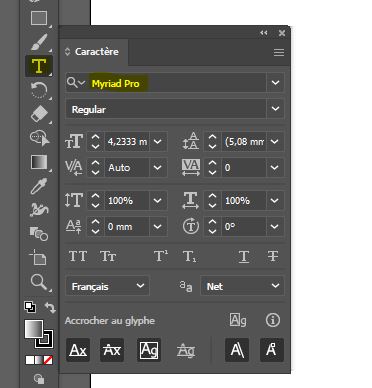Select the Zoom magnifier tool
Screen dimensions: 372x388
tap(39, 282)
